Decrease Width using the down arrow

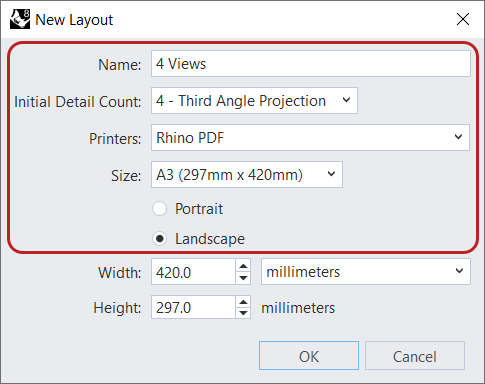pyautogui.click(x=243, y=278)
